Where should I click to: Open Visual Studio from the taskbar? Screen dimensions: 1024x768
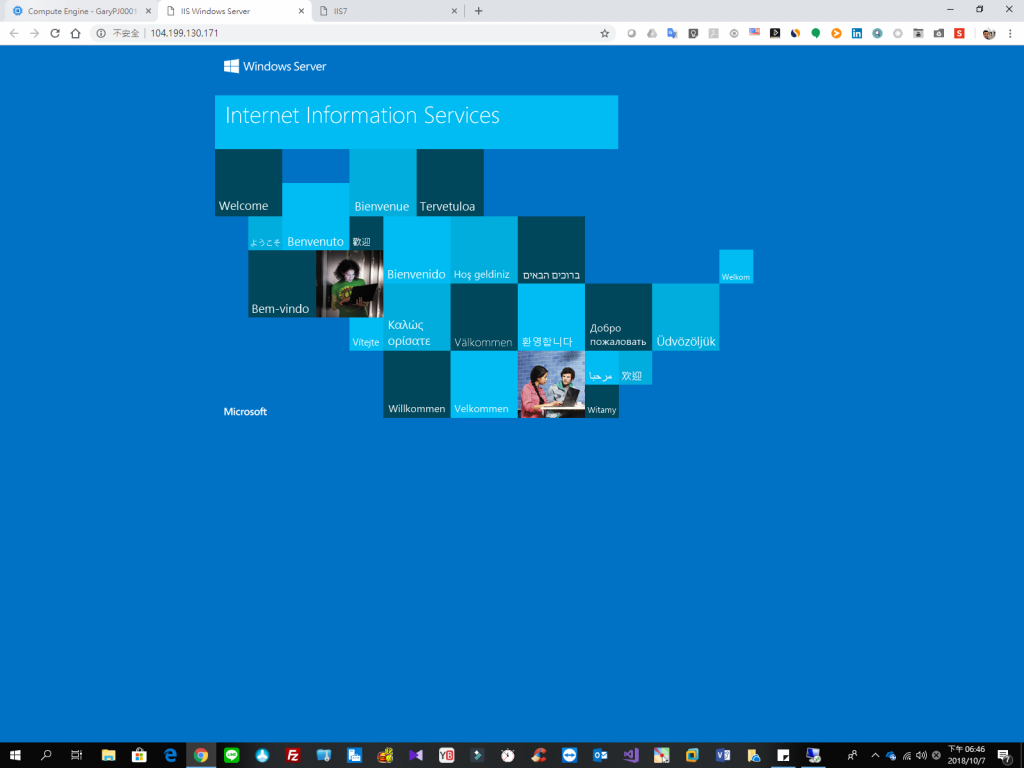tap(630, 755)
